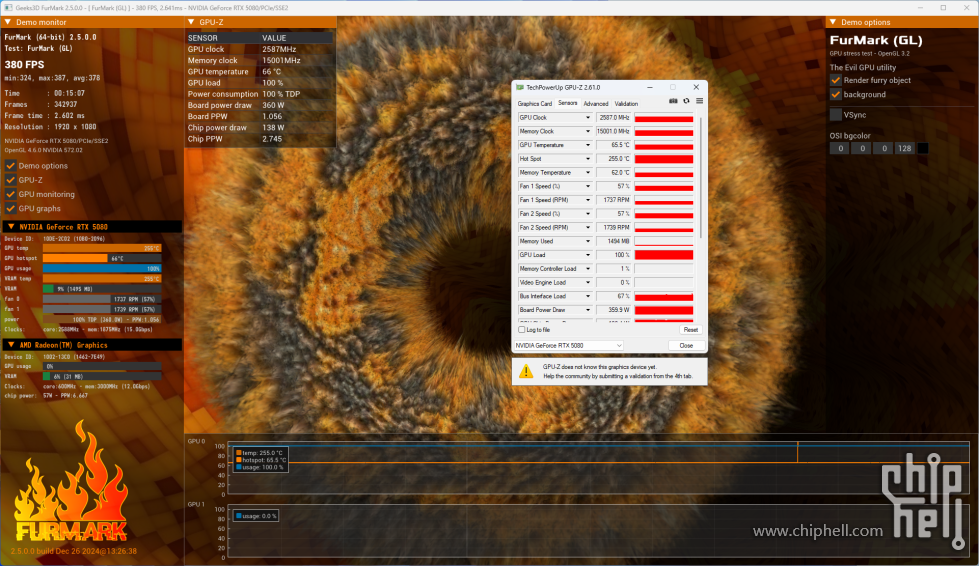This screenshot has height=566, width=979.
Task: Collapse the Demo monitor panel
Action: (8, 22)
